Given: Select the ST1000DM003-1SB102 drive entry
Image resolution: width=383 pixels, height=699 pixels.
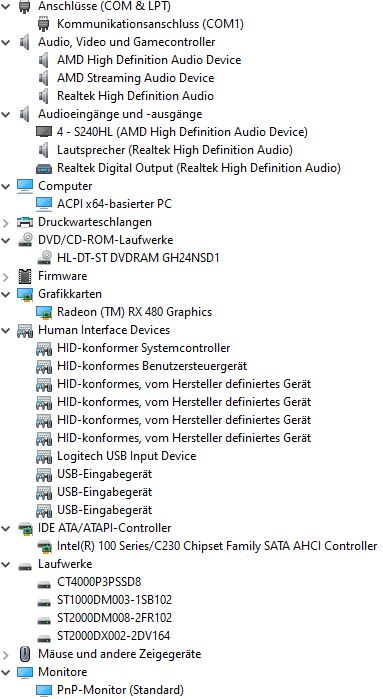Looking at the screenshot, I should point(115,600).
